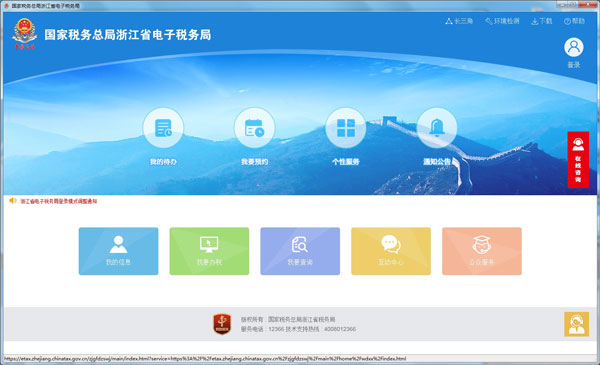Open the 帮助 help link

coord(574,21)
